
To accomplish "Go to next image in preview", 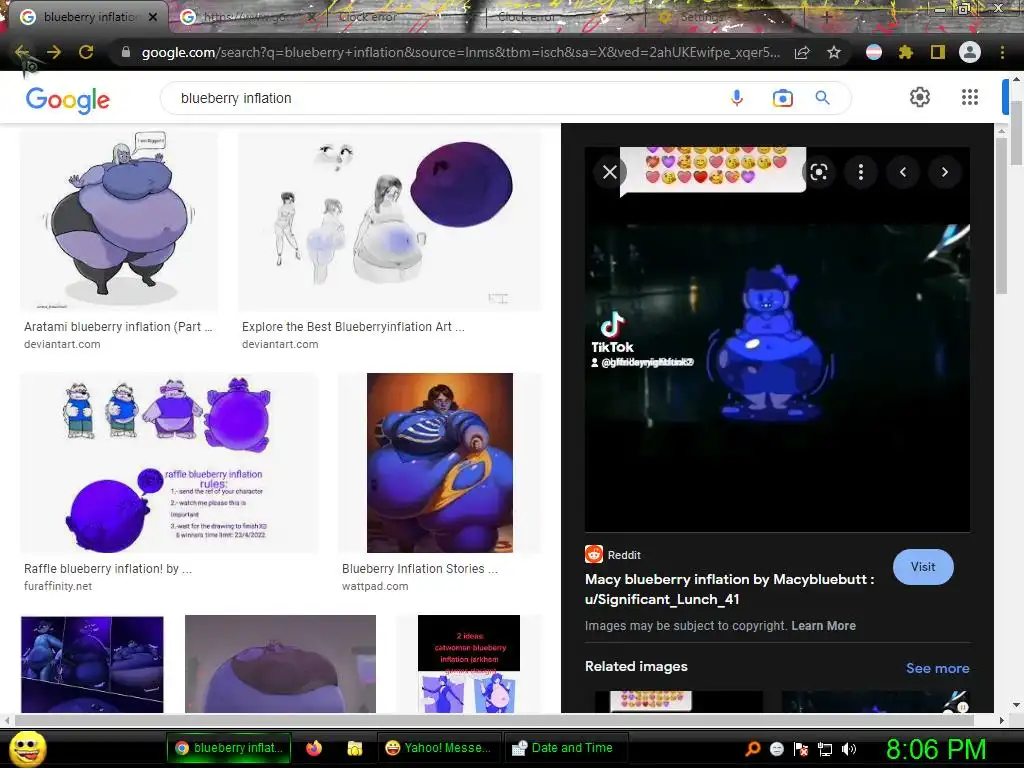I will click(944, 172).
